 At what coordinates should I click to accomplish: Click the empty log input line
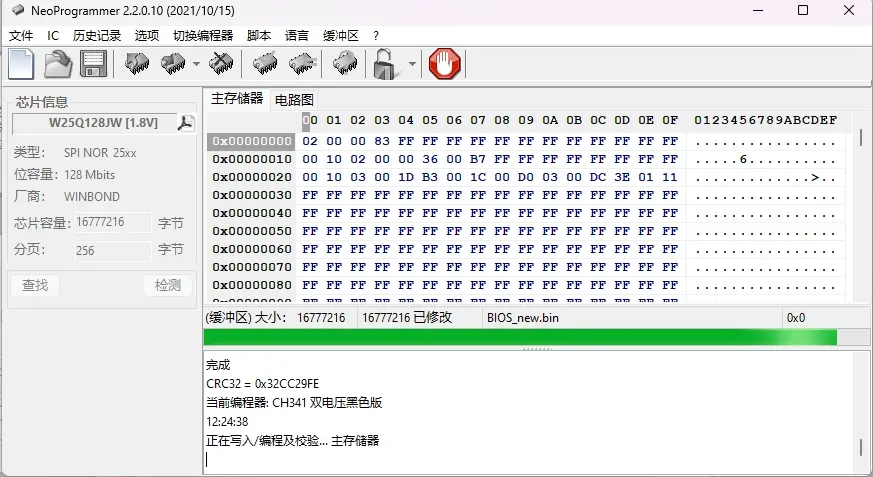tap(529, 460)
